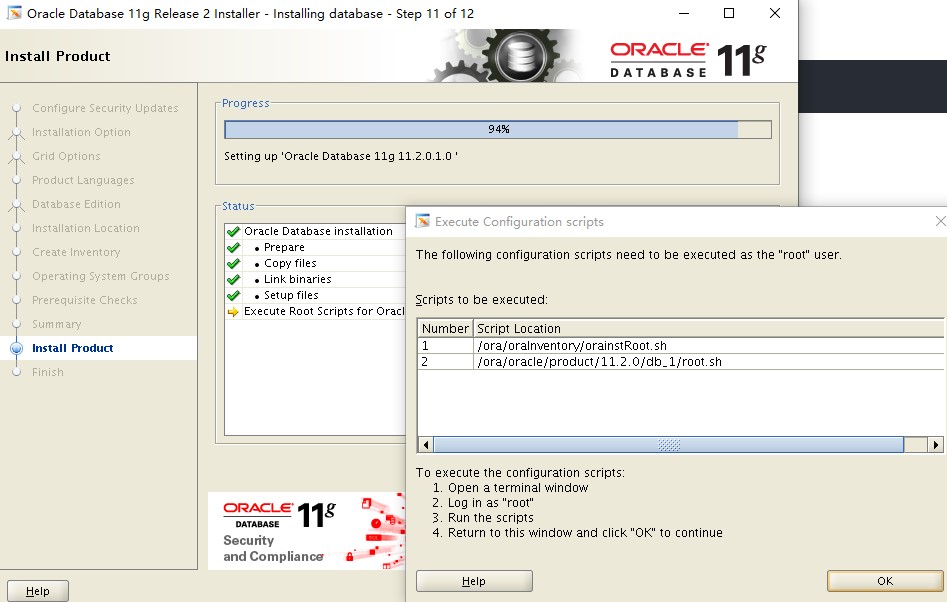Click the green checkmark beside Copy files
947x602 pixels.
pyautogui.click(x=233, y=263)
